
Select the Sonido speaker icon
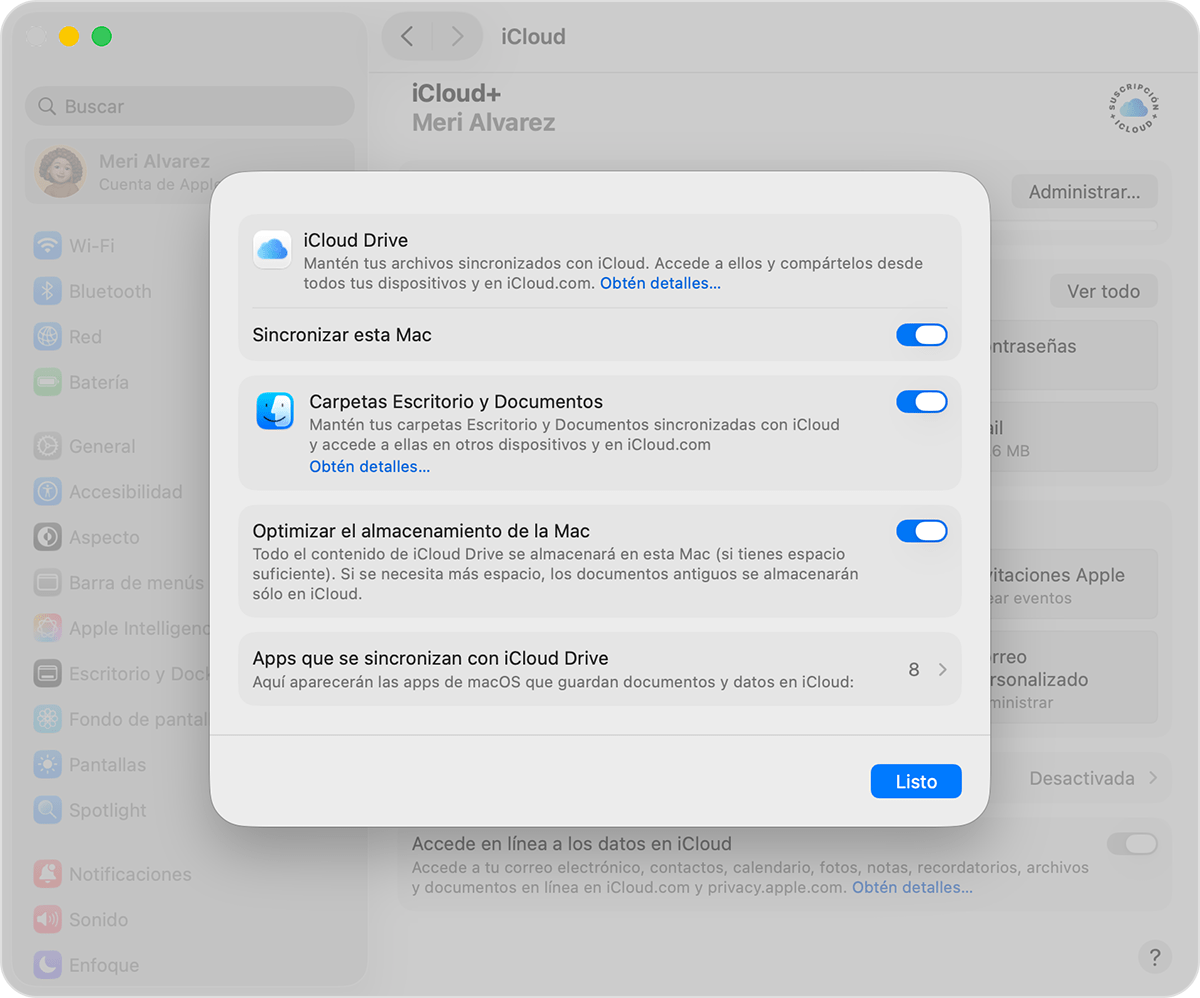pyautogui.click(x=47, y=919)
